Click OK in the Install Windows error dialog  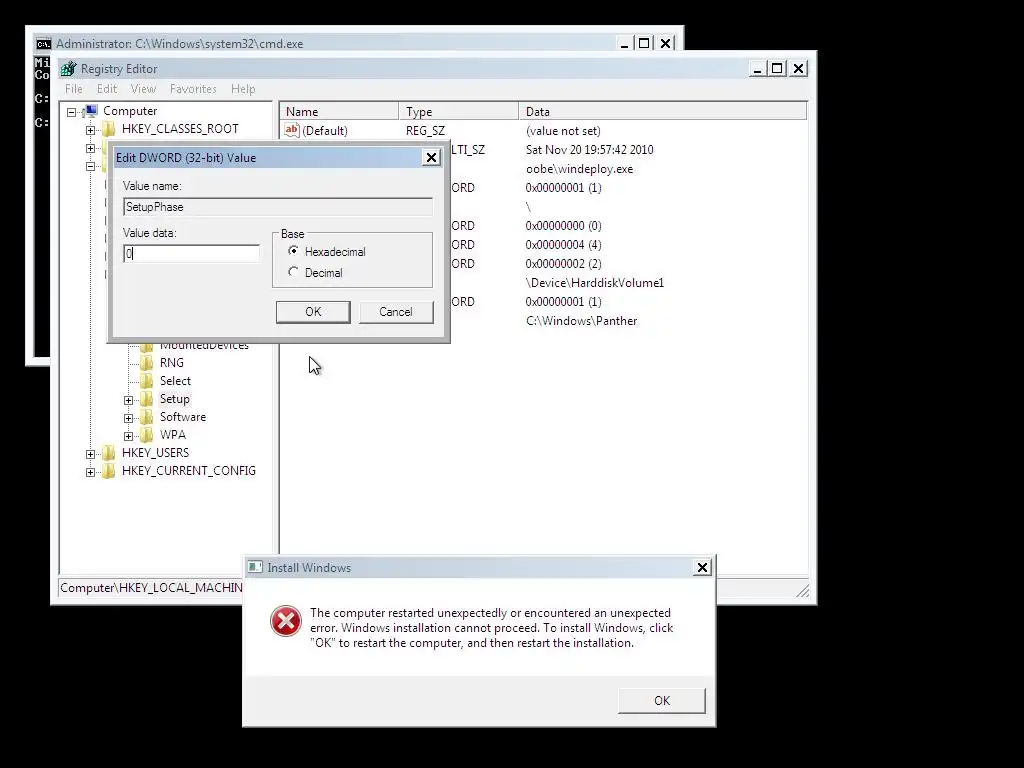pyautogui.click(x=662, y=700)
